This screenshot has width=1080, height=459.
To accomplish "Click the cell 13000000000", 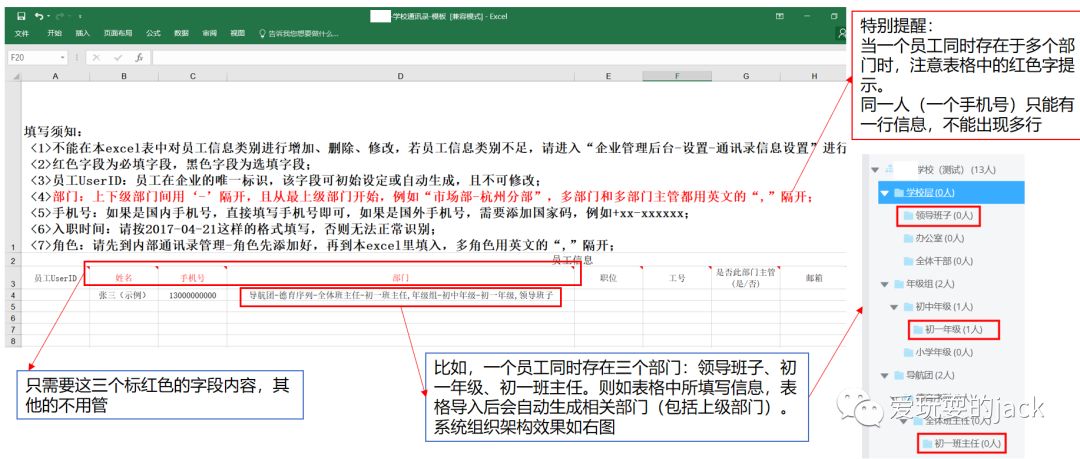I will coord(193,295).
